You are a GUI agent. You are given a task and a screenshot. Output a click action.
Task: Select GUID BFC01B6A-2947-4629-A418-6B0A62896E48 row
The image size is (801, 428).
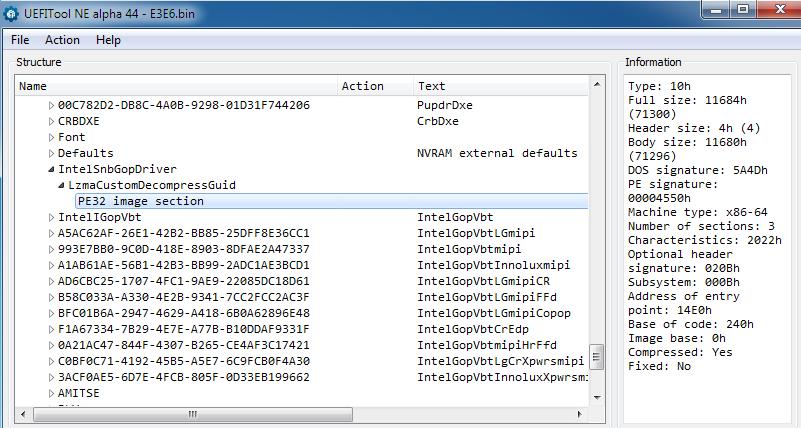tap(183, 313)
